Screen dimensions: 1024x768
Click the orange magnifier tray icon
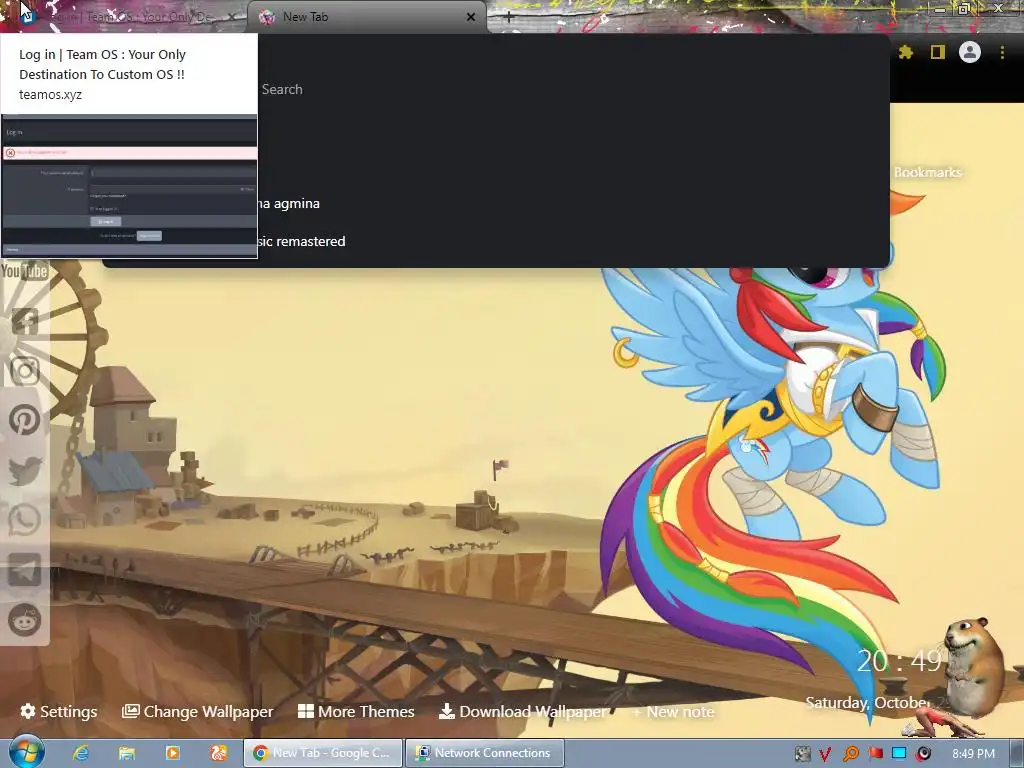click(850, 754)
